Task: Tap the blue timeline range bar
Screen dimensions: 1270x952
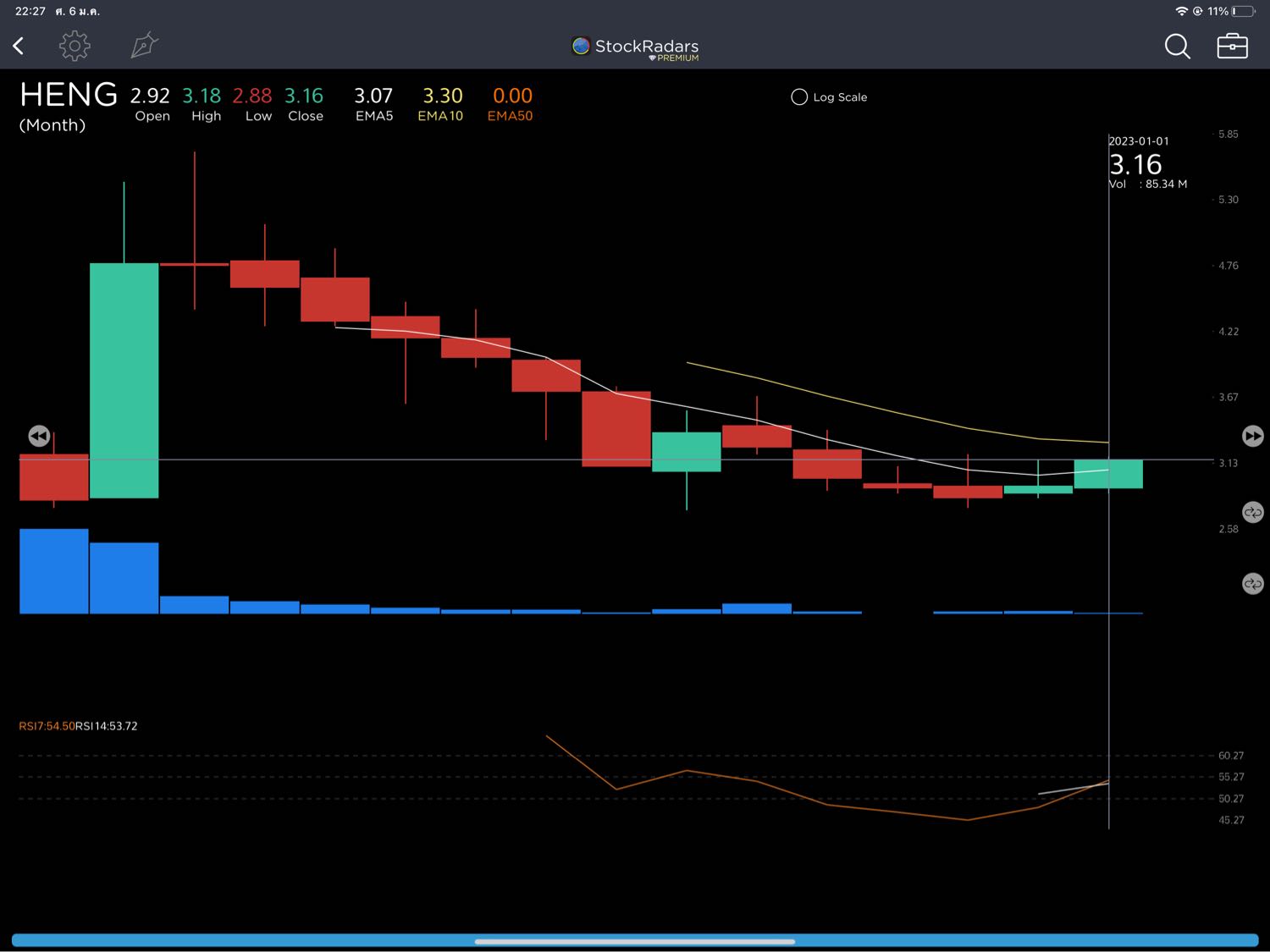Action: [x=635, y=940]
